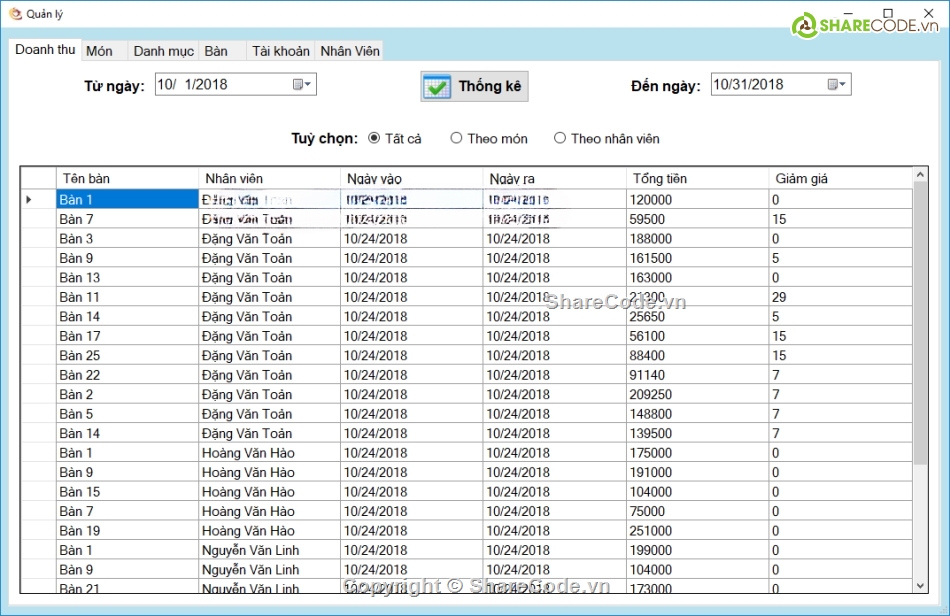The height and width of the screenshot is (616, 950).
Task: Select the Bàn 25 table cell
Action: pyautogui.click(x=127, y=356)
